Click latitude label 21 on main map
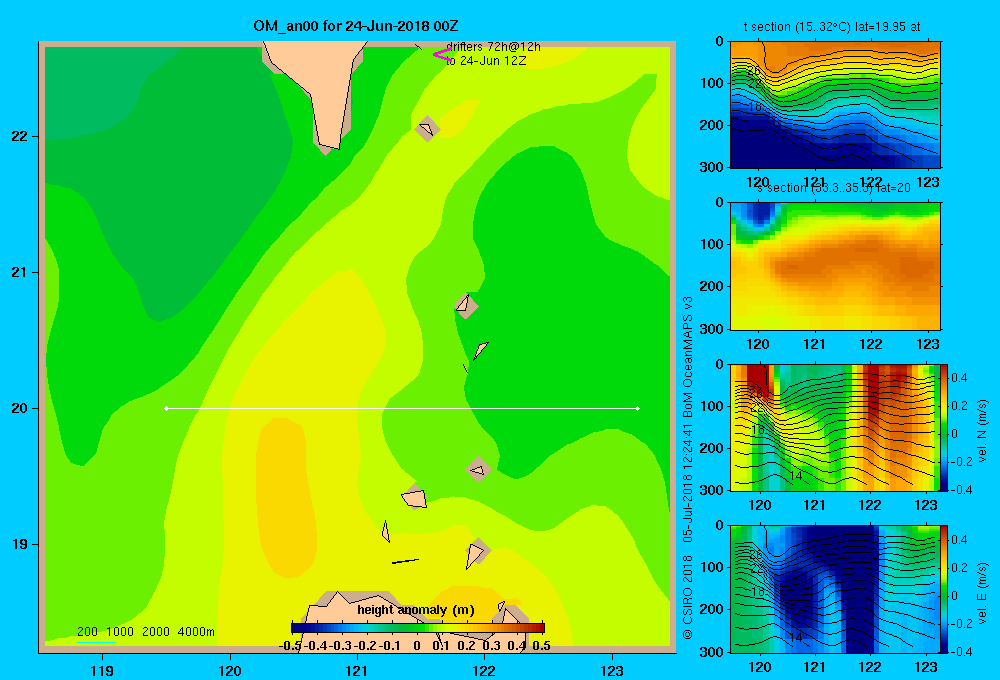 click(20, 272)
